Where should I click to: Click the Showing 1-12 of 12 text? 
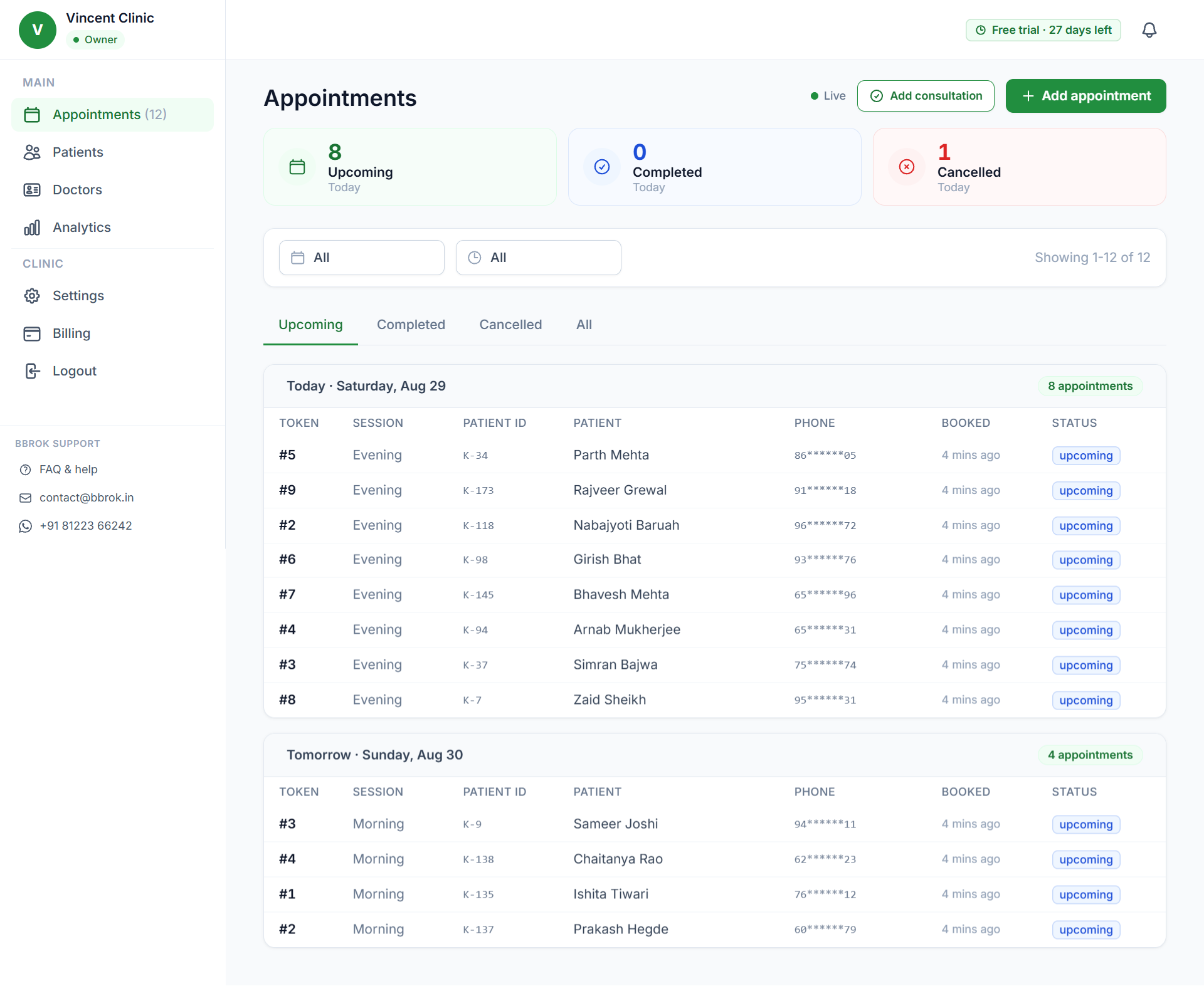(1092, 258)
